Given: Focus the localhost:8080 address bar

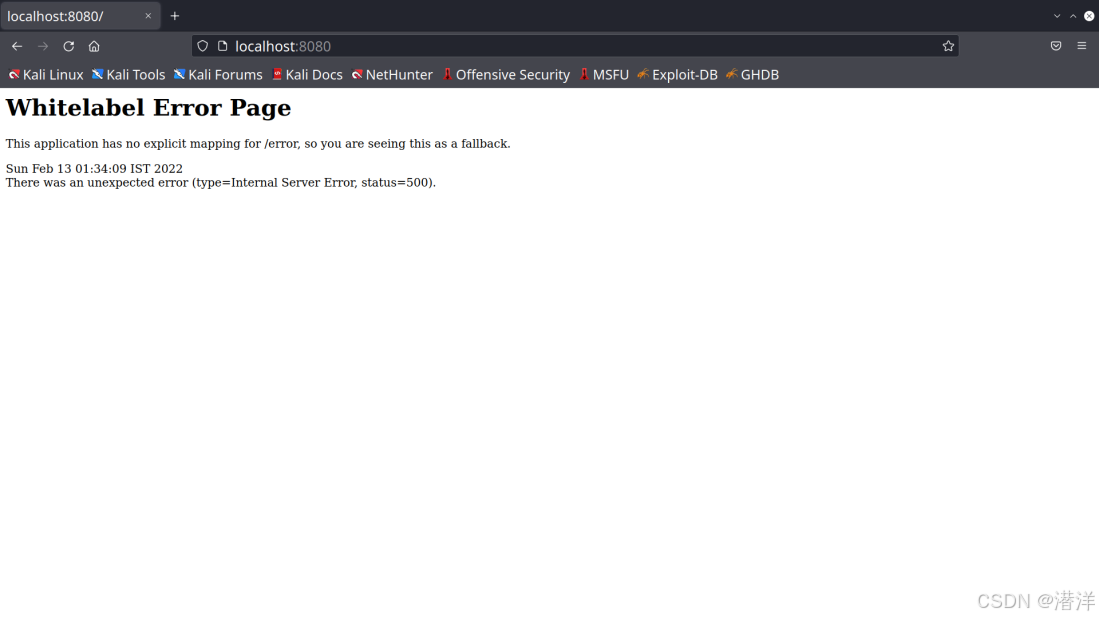Looking at the screenshot, I should 575,46.
